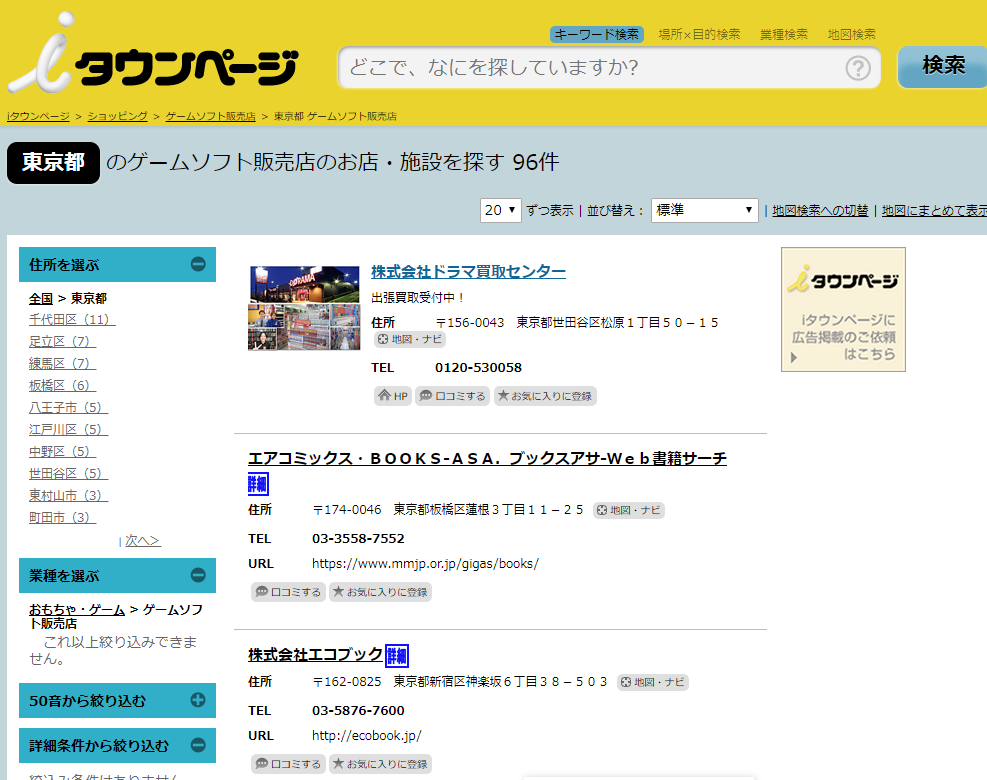Click the 詳細 badge for エアコミックス listing
Image resolution: width=987 pixels, height=780 pixels.
(258, 484)
